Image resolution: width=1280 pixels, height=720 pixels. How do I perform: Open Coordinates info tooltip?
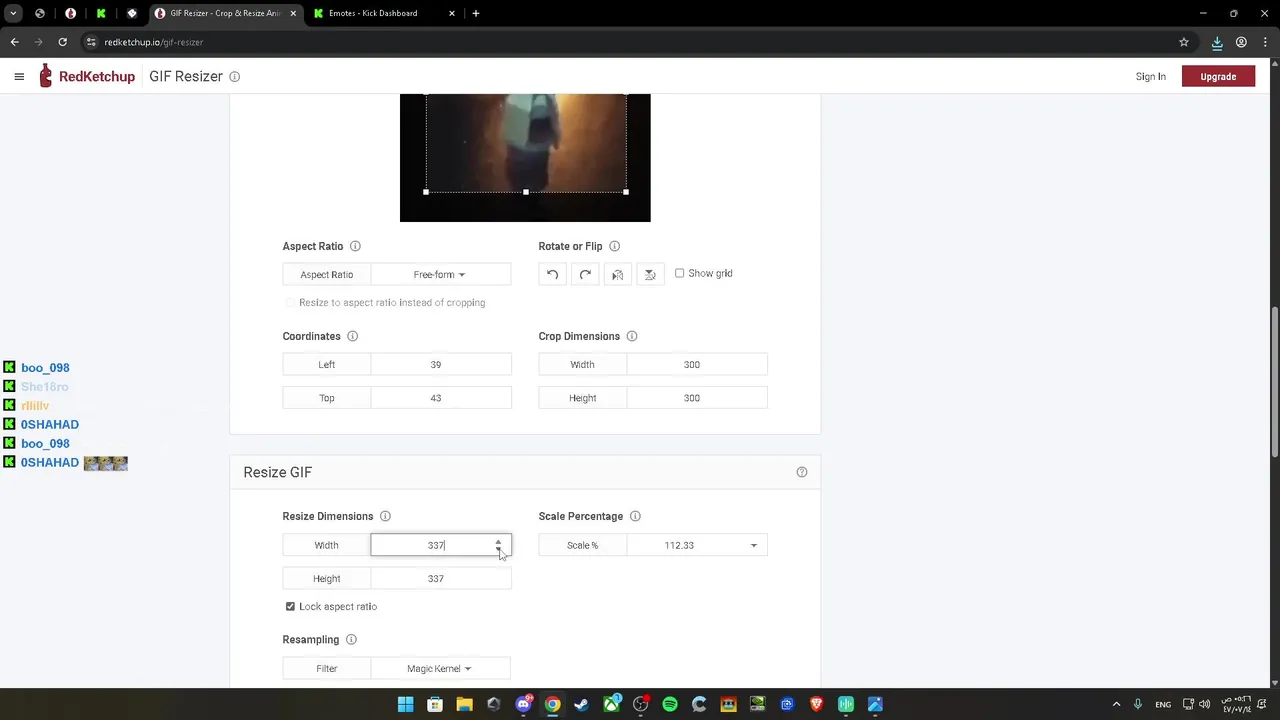click(x=352, y=336)
